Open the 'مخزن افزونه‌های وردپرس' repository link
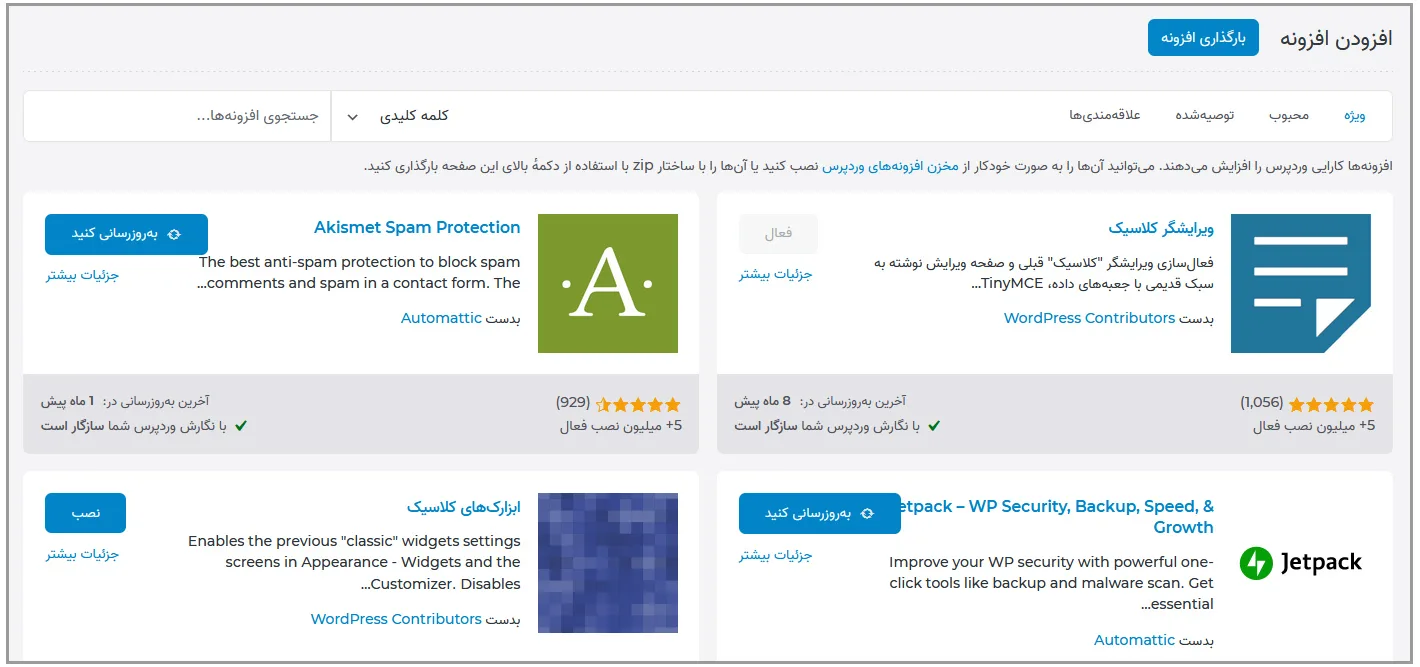The height and width of the screenshot is (667, 1420). [x=890, y=166]
